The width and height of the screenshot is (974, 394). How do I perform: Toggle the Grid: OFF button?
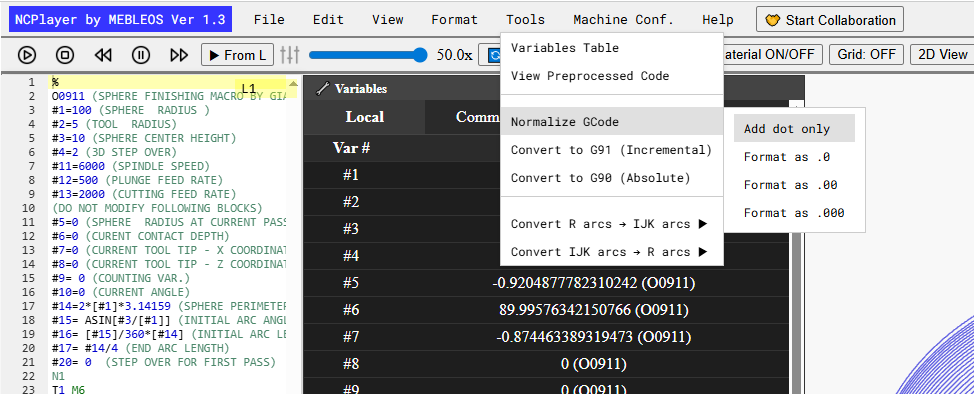(867, 55)
